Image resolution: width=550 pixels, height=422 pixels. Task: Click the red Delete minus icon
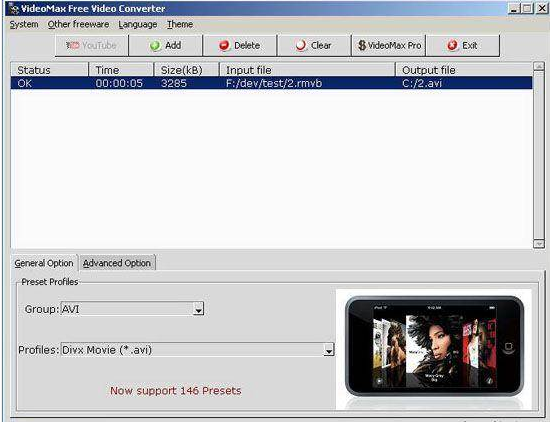224,46
